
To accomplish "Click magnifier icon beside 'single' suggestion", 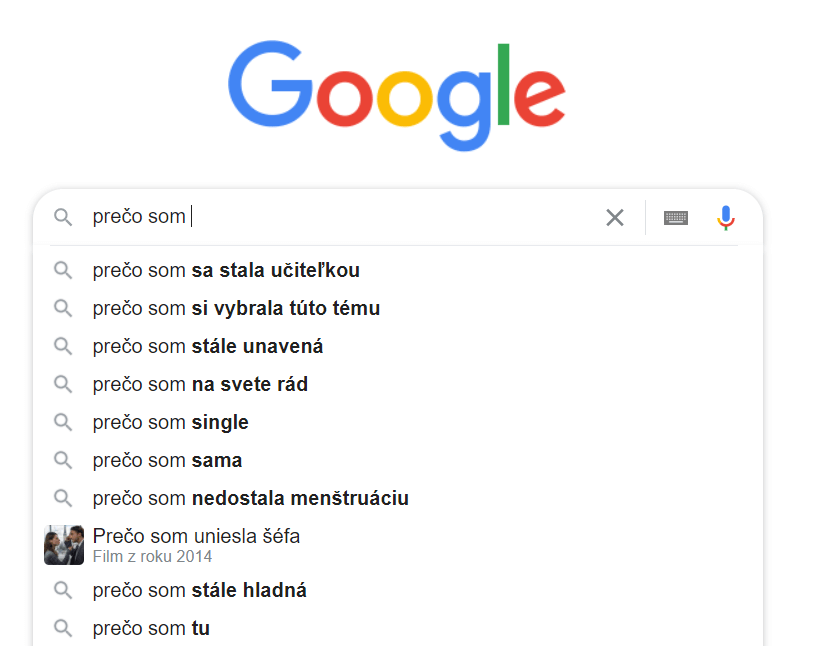I will (63, 422).
